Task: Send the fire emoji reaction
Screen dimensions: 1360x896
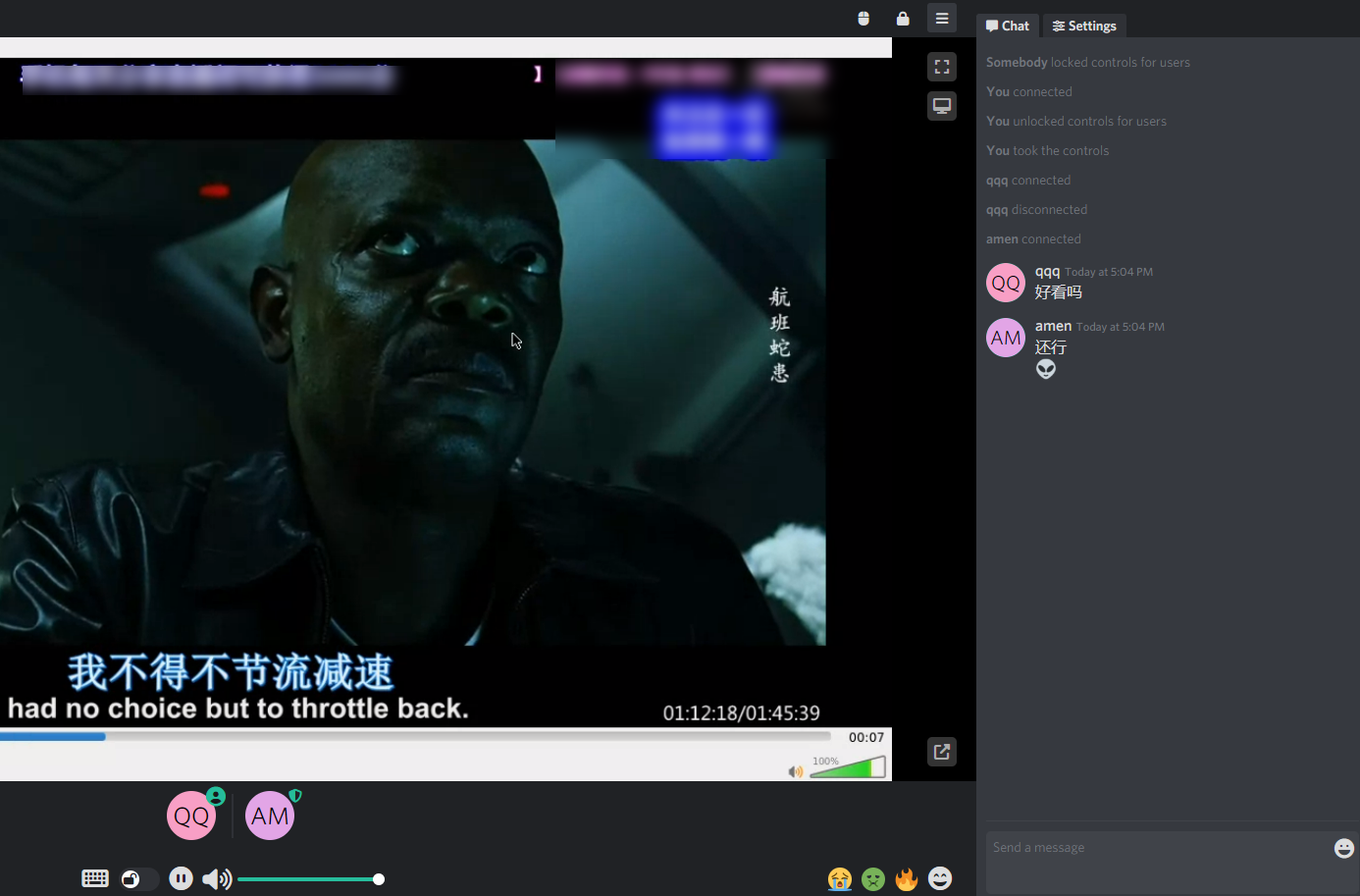Action: (x=907, y=878)
